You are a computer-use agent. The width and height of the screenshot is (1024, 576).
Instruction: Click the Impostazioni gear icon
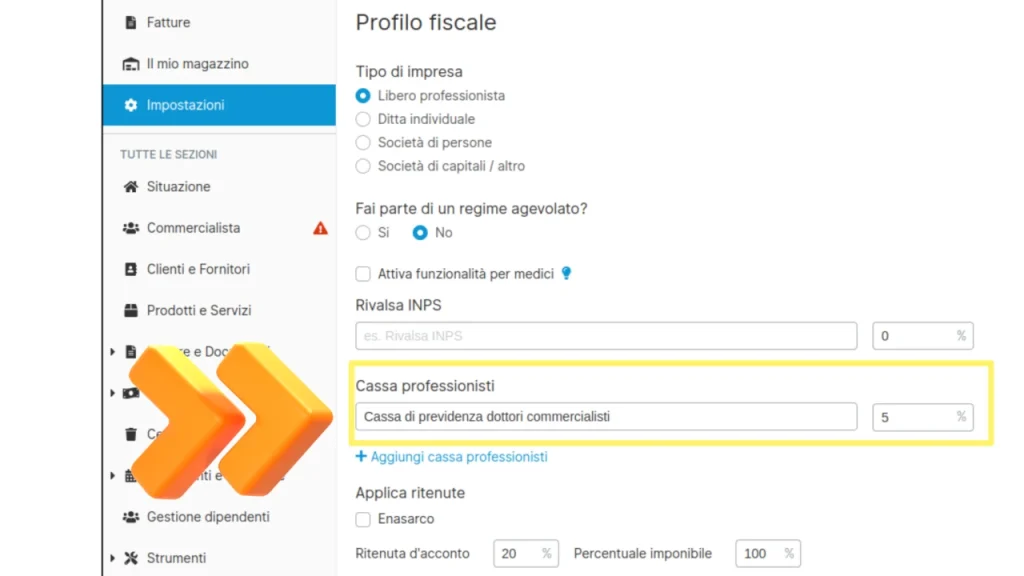click(x=131, y=105)
